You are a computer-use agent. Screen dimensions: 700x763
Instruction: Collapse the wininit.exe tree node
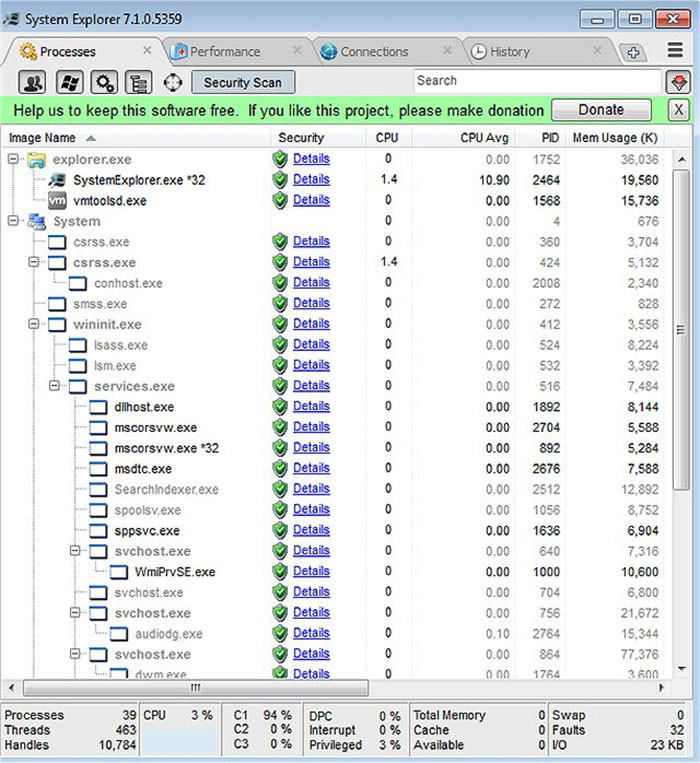pos(34,324)
